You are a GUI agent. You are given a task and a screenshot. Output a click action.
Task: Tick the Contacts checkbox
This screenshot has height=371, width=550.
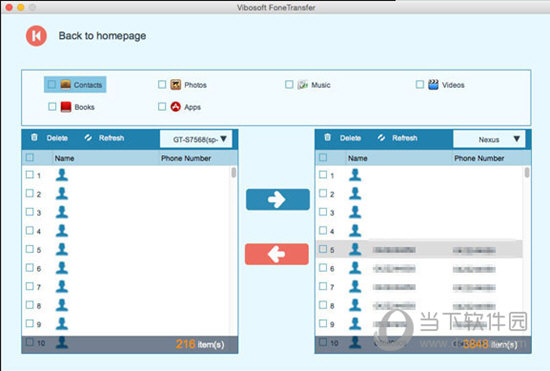click(52, 85)
